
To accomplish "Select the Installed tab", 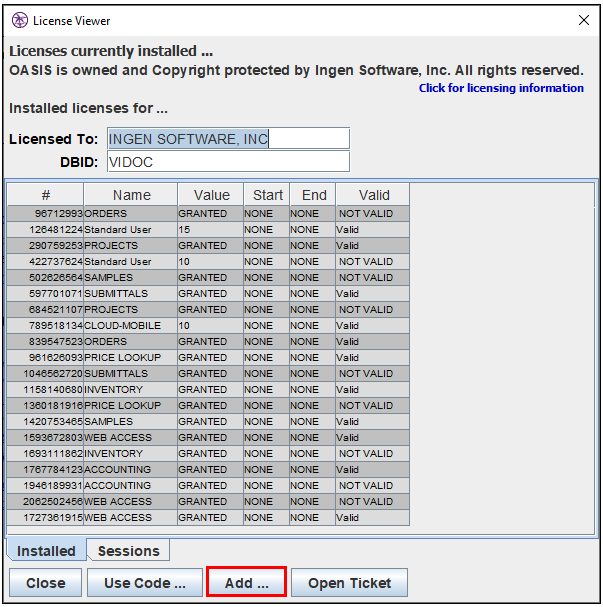I will click(x=46, y=550).
